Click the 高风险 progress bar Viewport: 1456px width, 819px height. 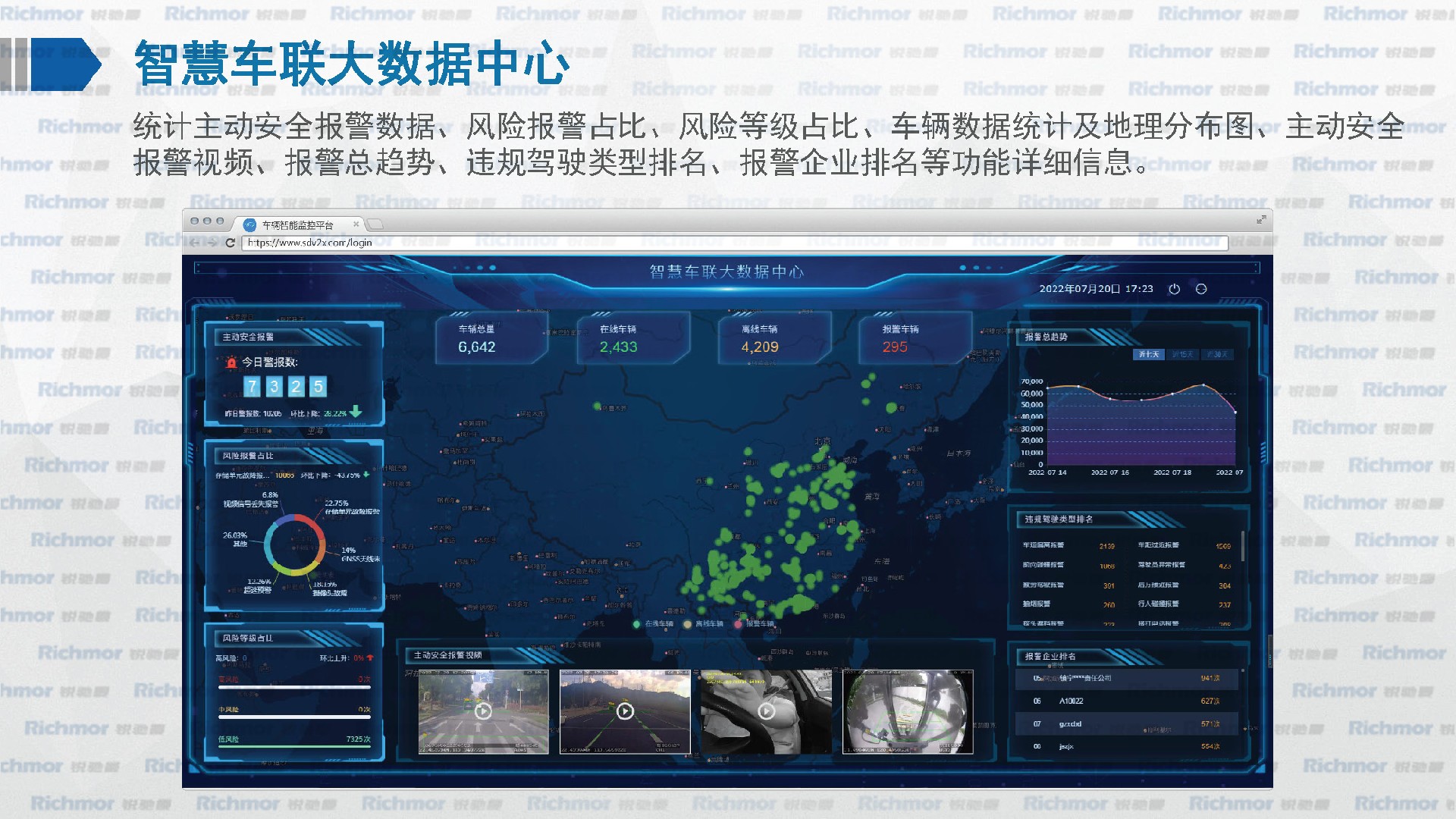coord(294,687)
